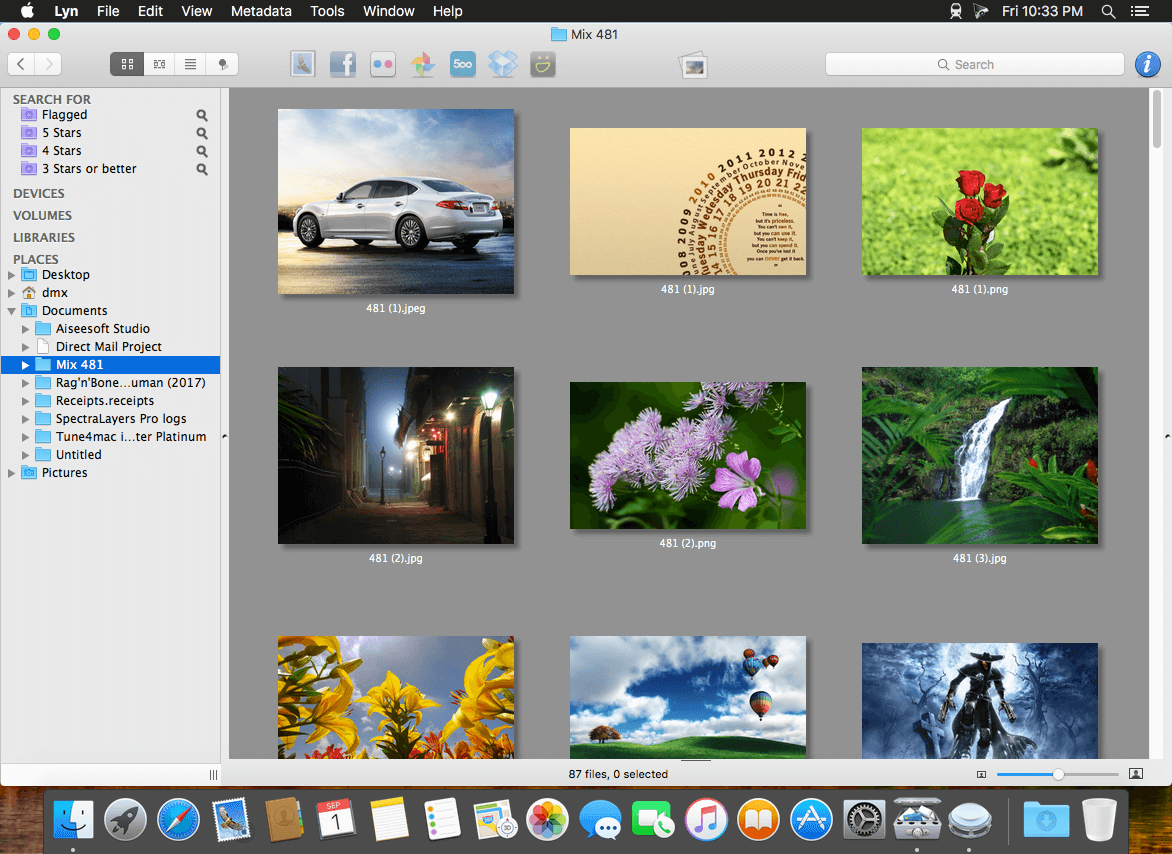
Task: Select the 5 Stars smart search
Action: click(x=62, y=133)
